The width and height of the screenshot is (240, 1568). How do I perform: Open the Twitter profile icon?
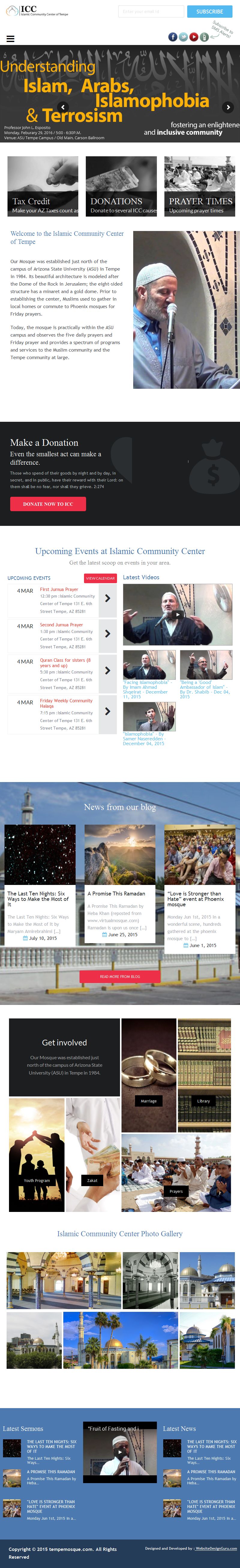(183, 37)
